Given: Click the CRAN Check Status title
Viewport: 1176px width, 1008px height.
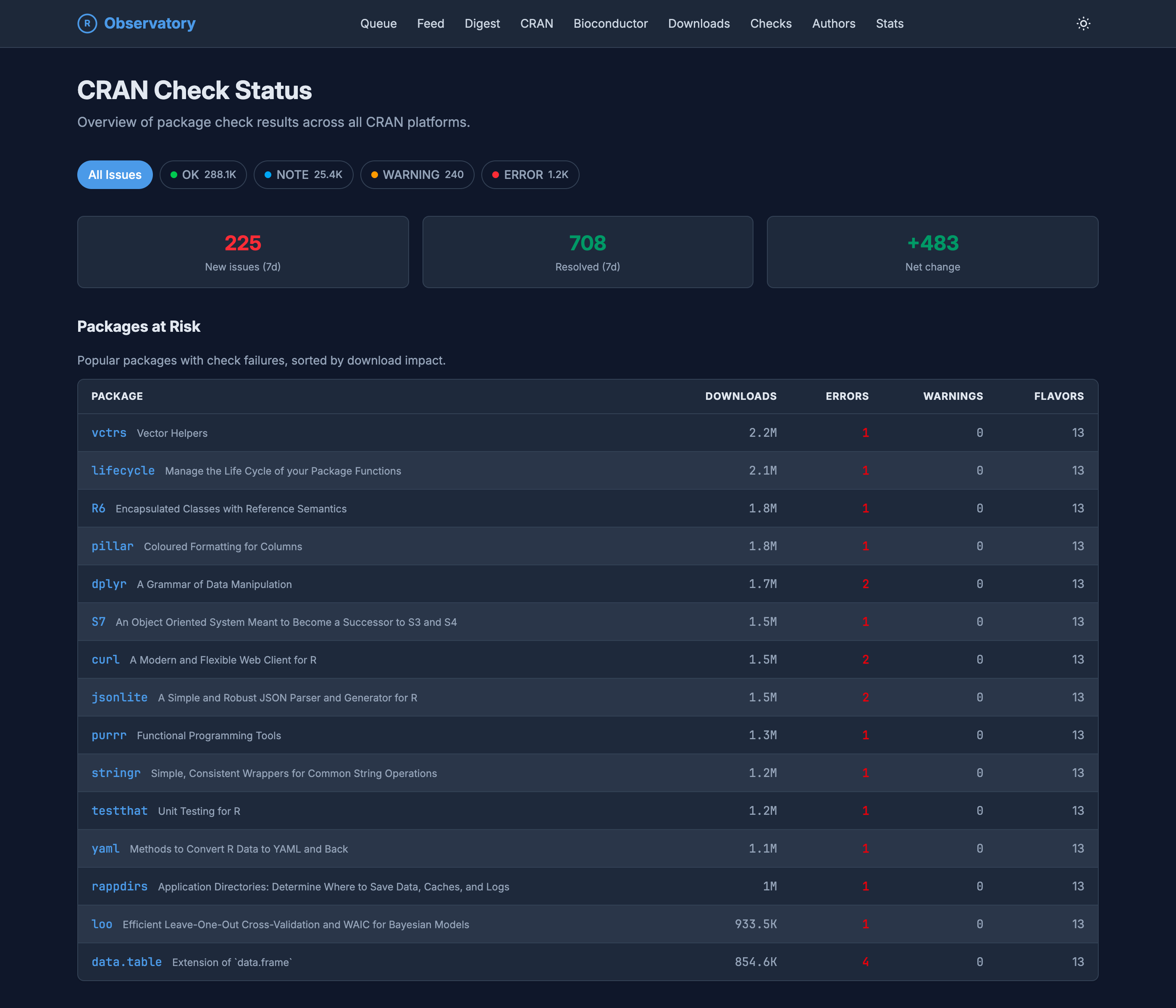Looking at the screenshot, I should (x=194, y=90).
